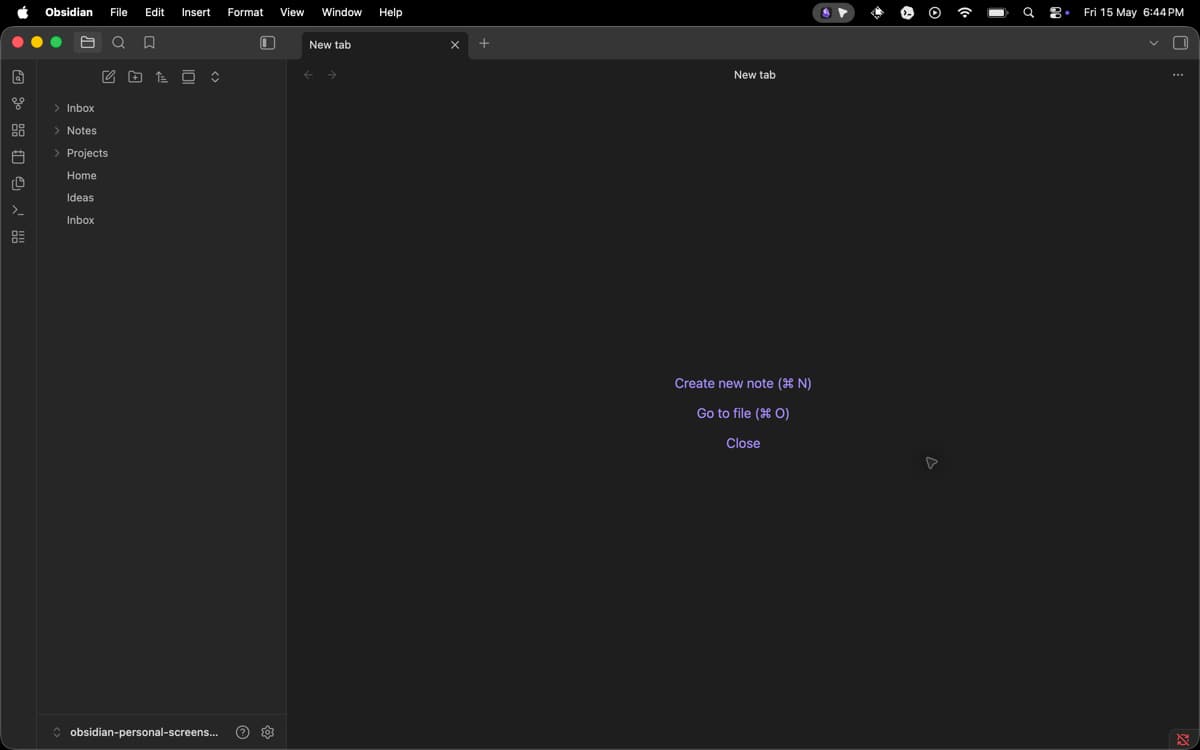Open the File menu

click(119, 12)
